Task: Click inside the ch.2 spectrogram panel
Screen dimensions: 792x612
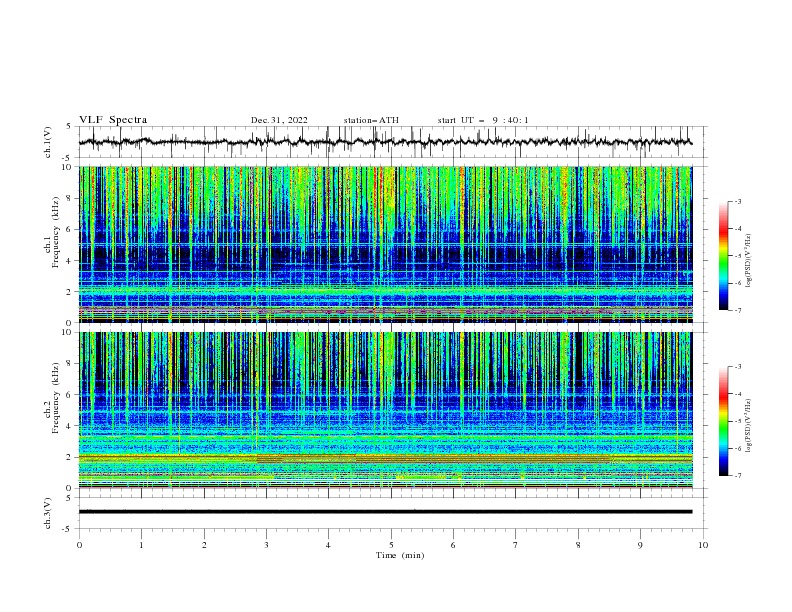Action: point(385,410)
